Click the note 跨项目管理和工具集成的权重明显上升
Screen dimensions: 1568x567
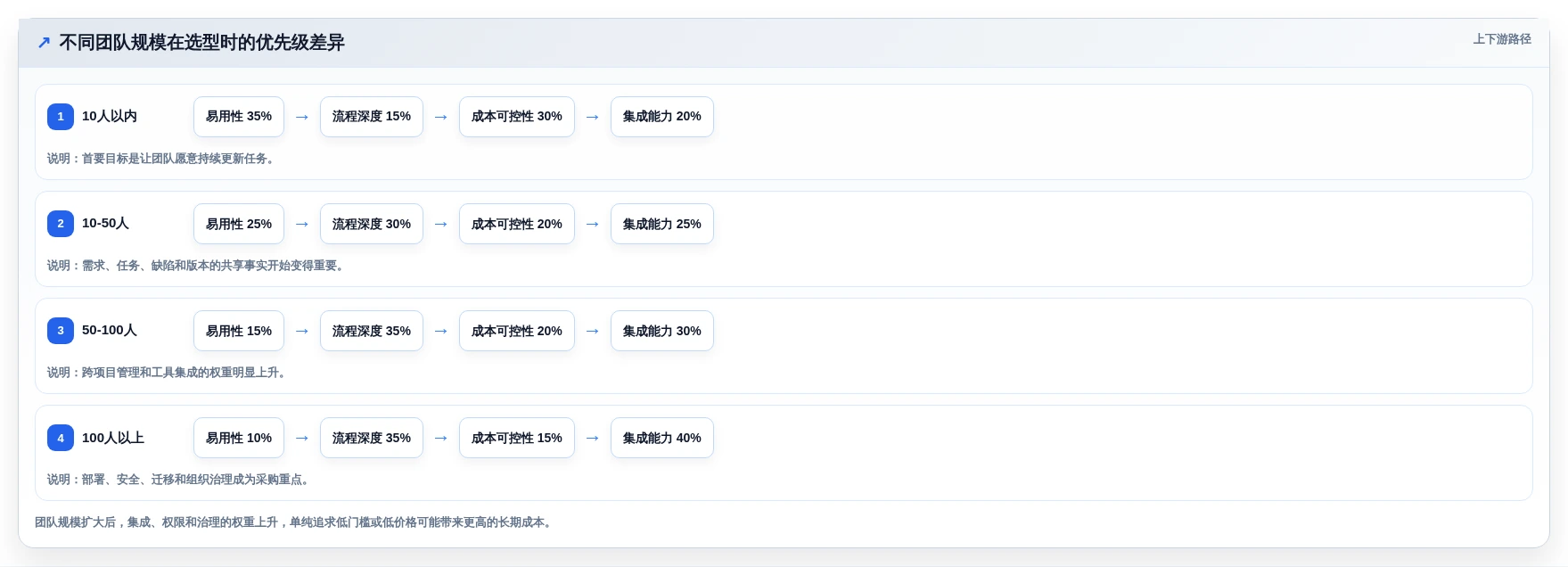coord(168,373)
